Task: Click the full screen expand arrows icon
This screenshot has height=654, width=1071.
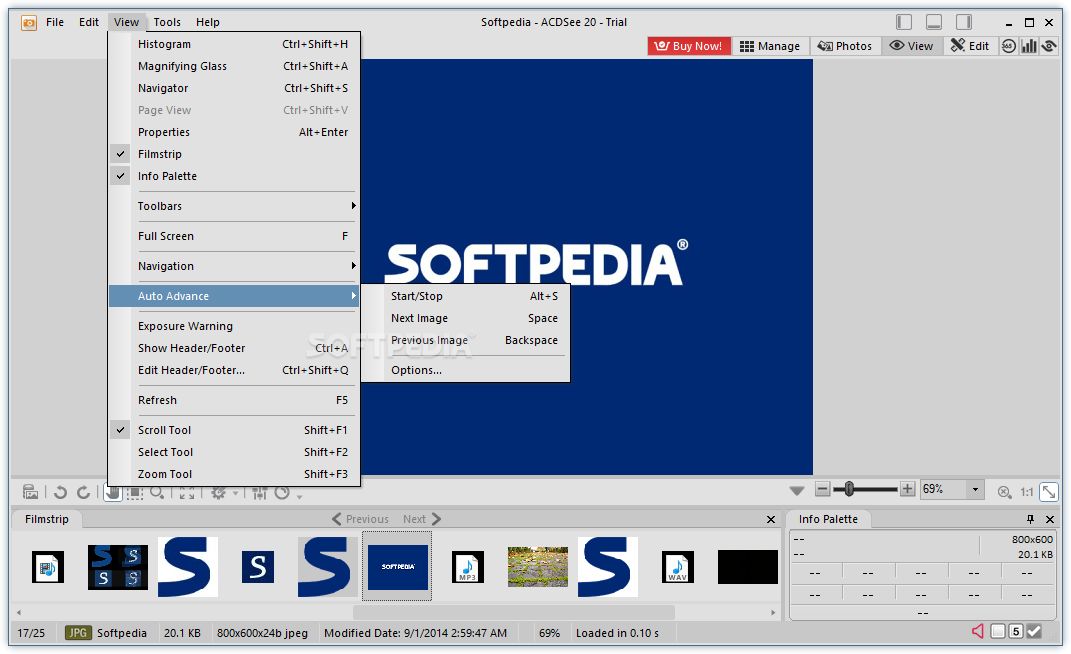Action: (x=187, y=492)
